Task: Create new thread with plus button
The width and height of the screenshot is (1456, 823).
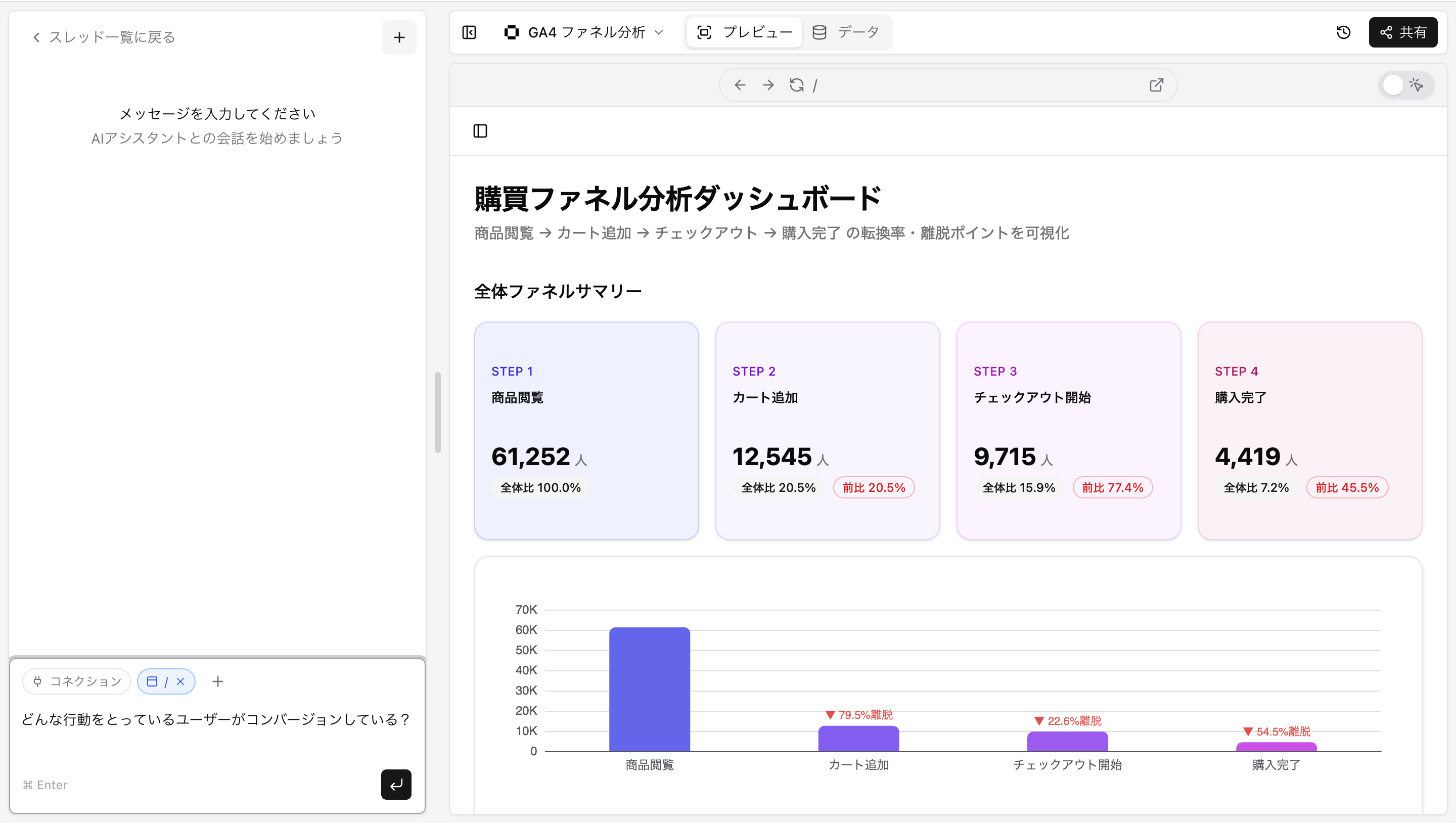Action: pyautogui.click(x=399, y=37)
